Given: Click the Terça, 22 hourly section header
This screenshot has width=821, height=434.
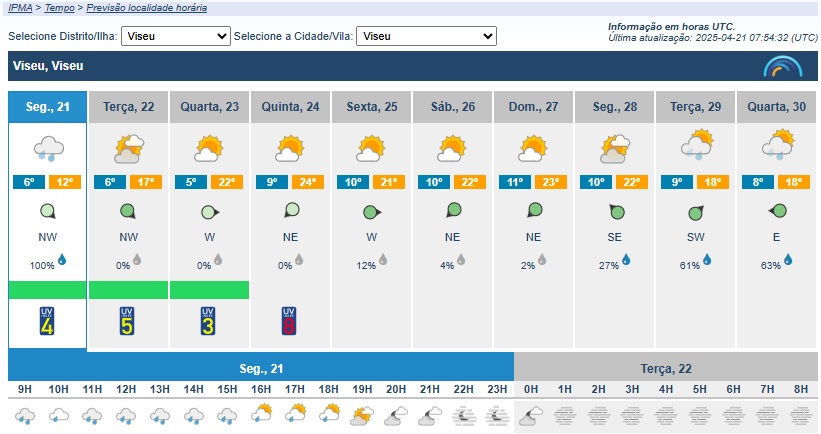Looking at the screenshot, I should [666, 369].
